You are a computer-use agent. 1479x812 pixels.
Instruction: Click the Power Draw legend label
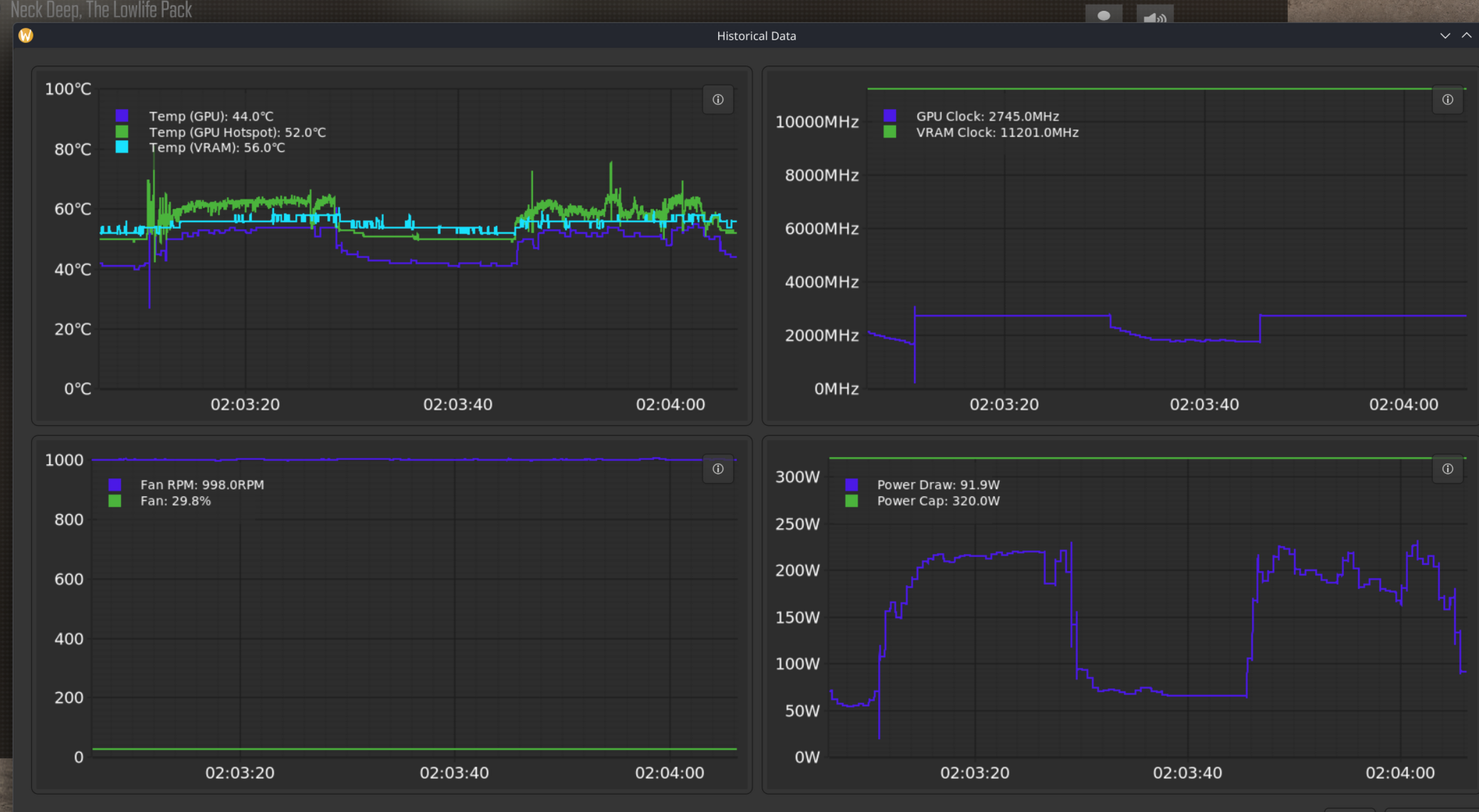click(937, 485)
